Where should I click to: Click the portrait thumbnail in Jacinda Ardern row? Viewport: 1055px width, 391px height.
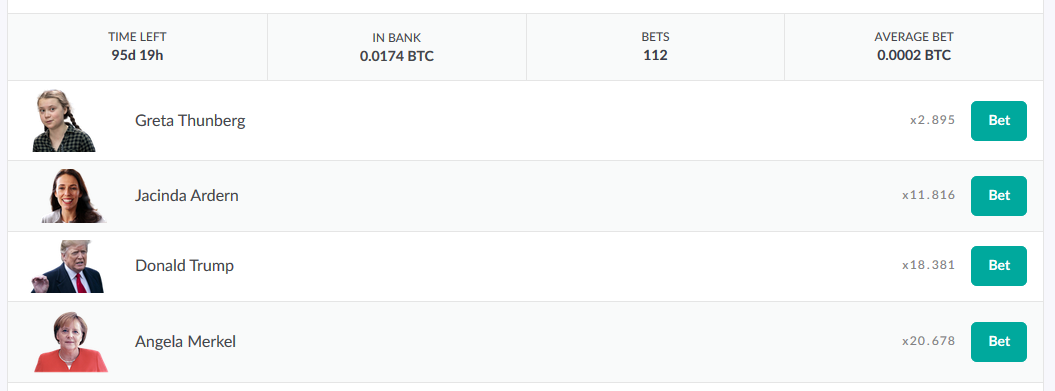pos(73,196)
